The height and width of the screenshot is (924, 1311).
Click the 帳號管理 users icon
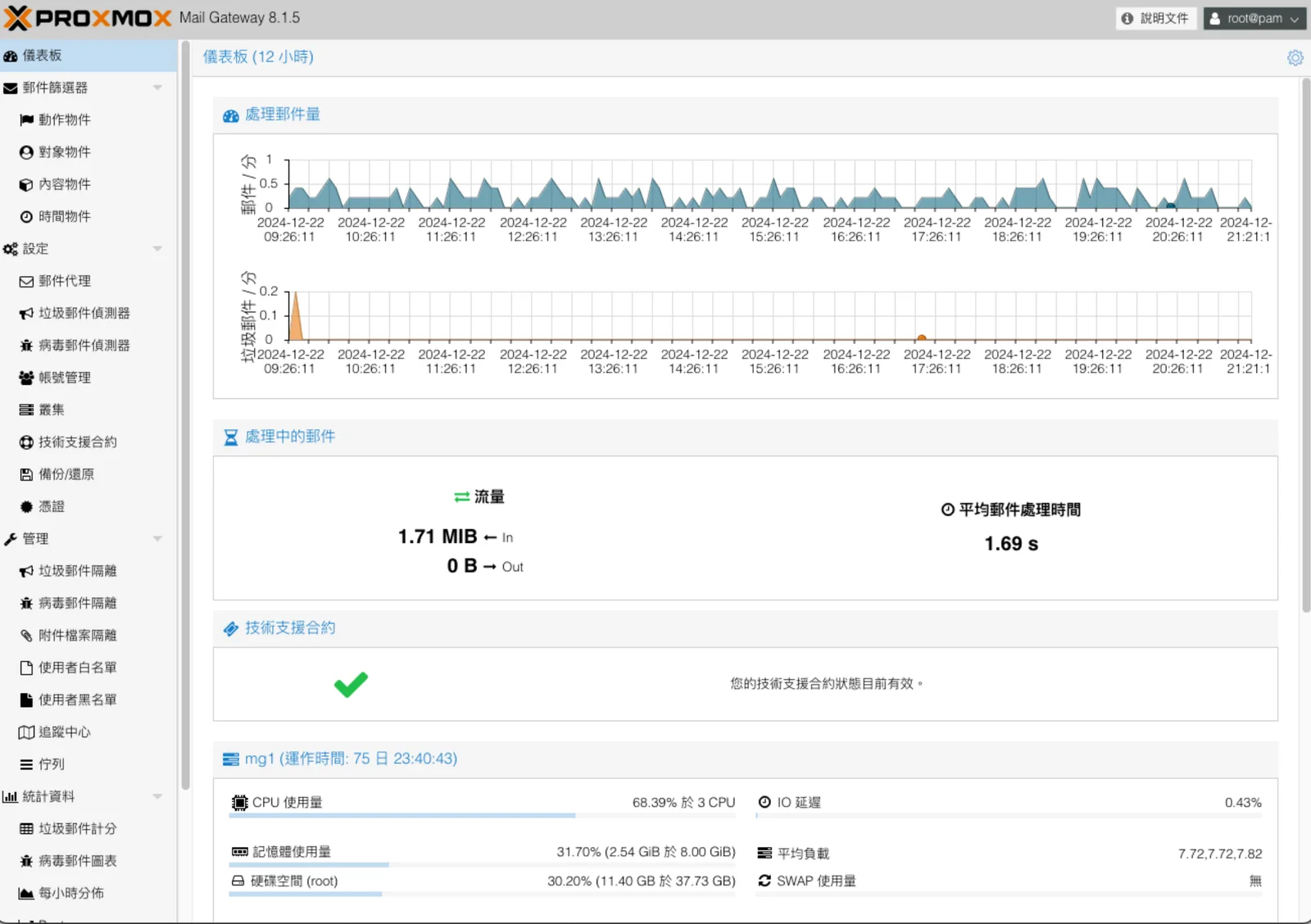click(26, 378)
